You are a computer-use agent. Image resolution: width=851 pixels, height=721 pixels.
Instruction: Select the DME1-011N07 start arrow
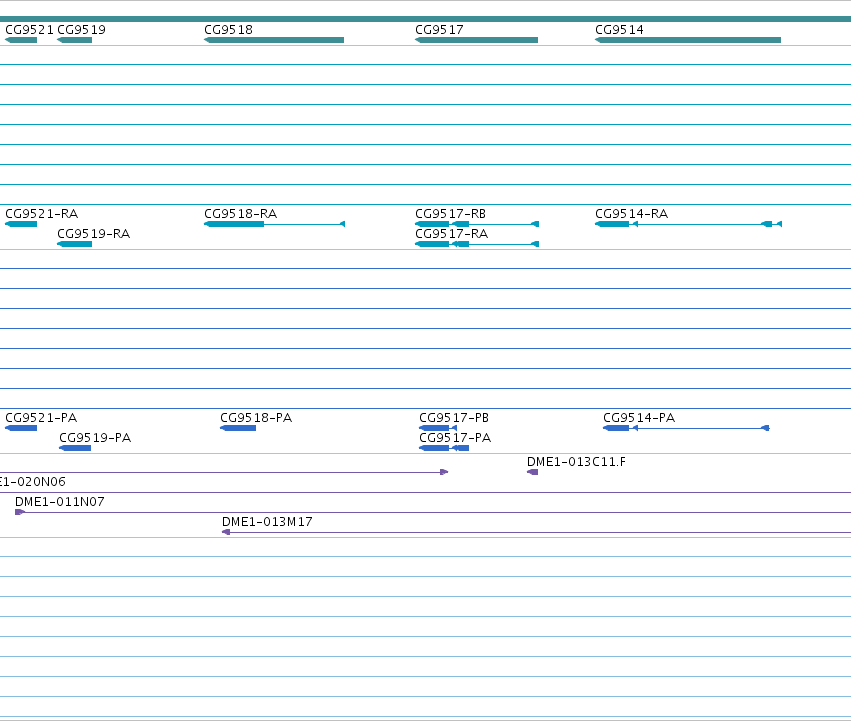pyautogui.click(x=20, y=512)
